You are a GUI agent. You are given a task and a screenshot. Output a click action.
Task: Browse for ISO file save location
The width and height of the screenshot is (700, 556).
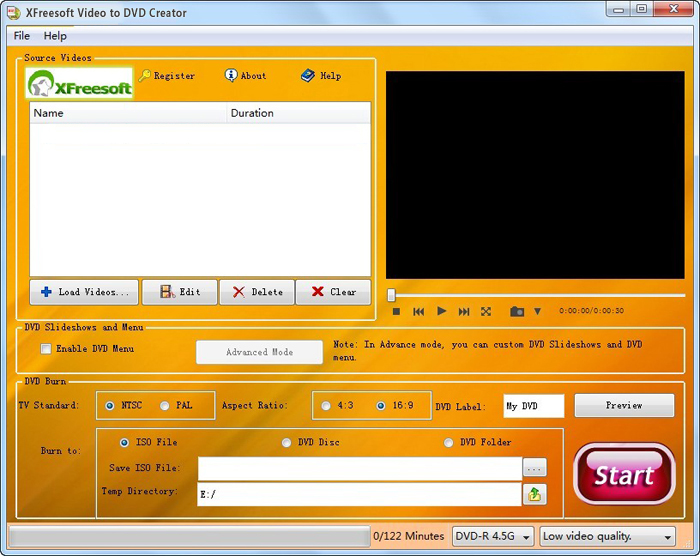(534, 468)
